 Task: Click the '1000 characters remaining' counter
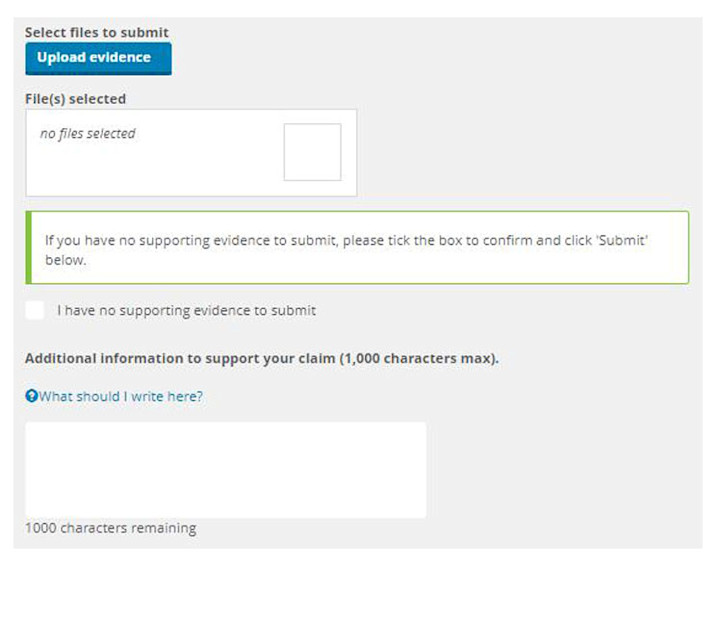(110, 528)
